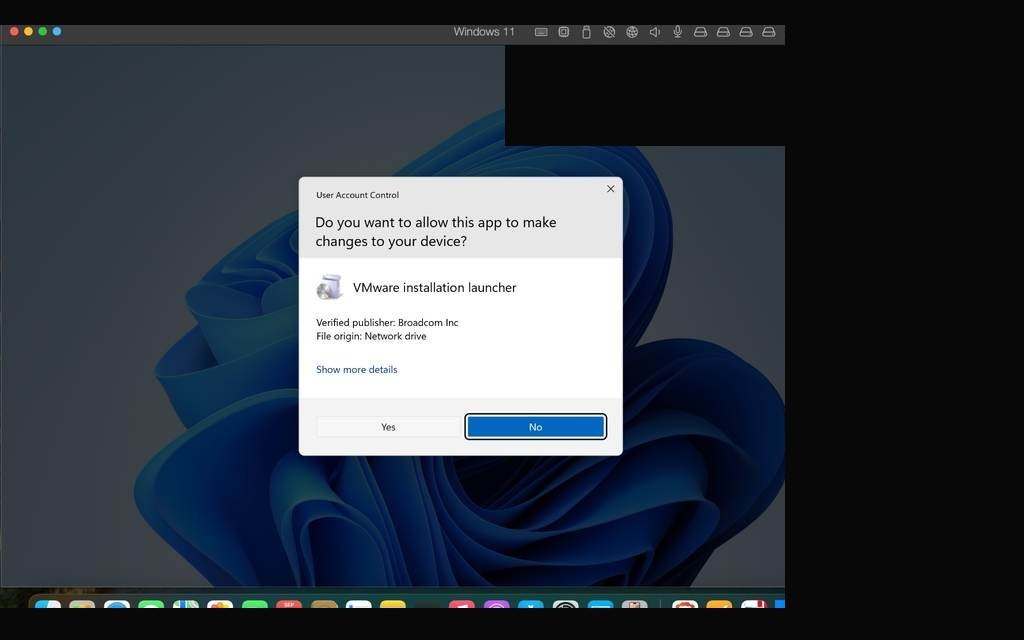
Task: Click the red close dot of VM window
Action: coord(14,31)
